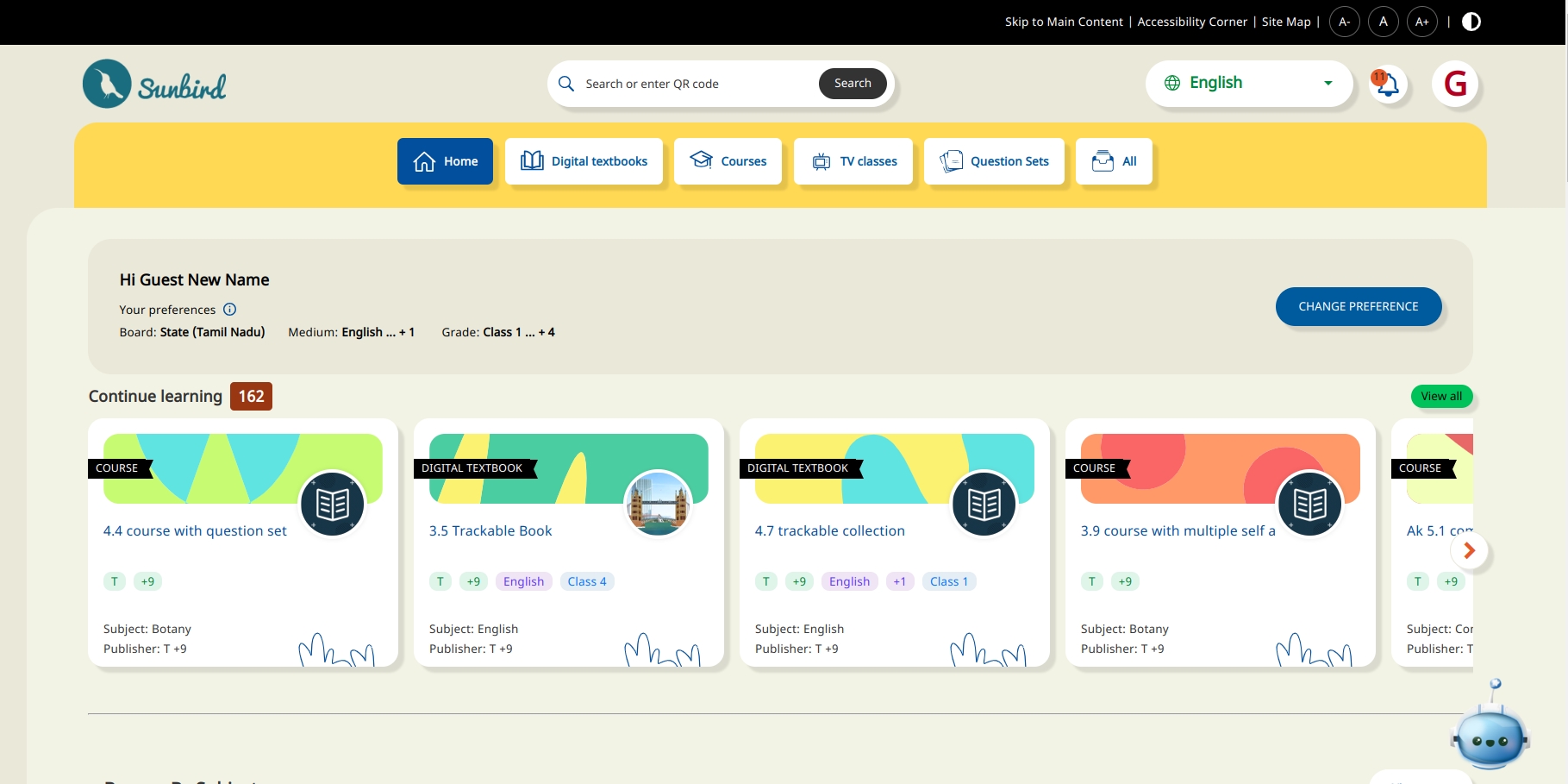Screen dimensions: 1568x784
Task: Open the guest profile avatar
Action: coord(1454,85)
